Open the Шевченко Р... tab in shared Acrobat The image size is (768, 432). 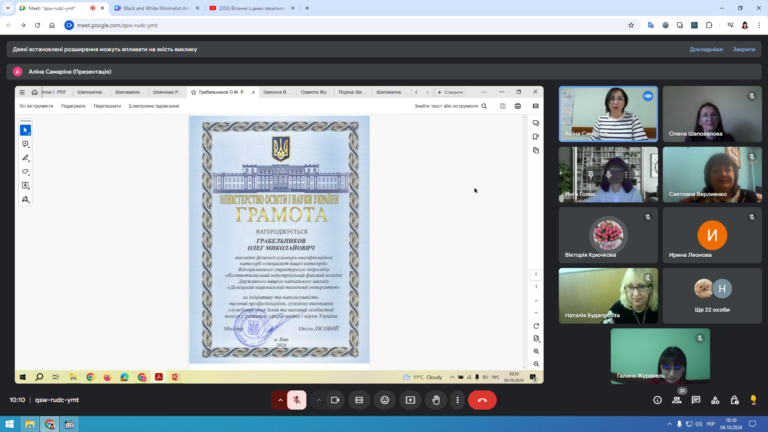click(167, 92)
